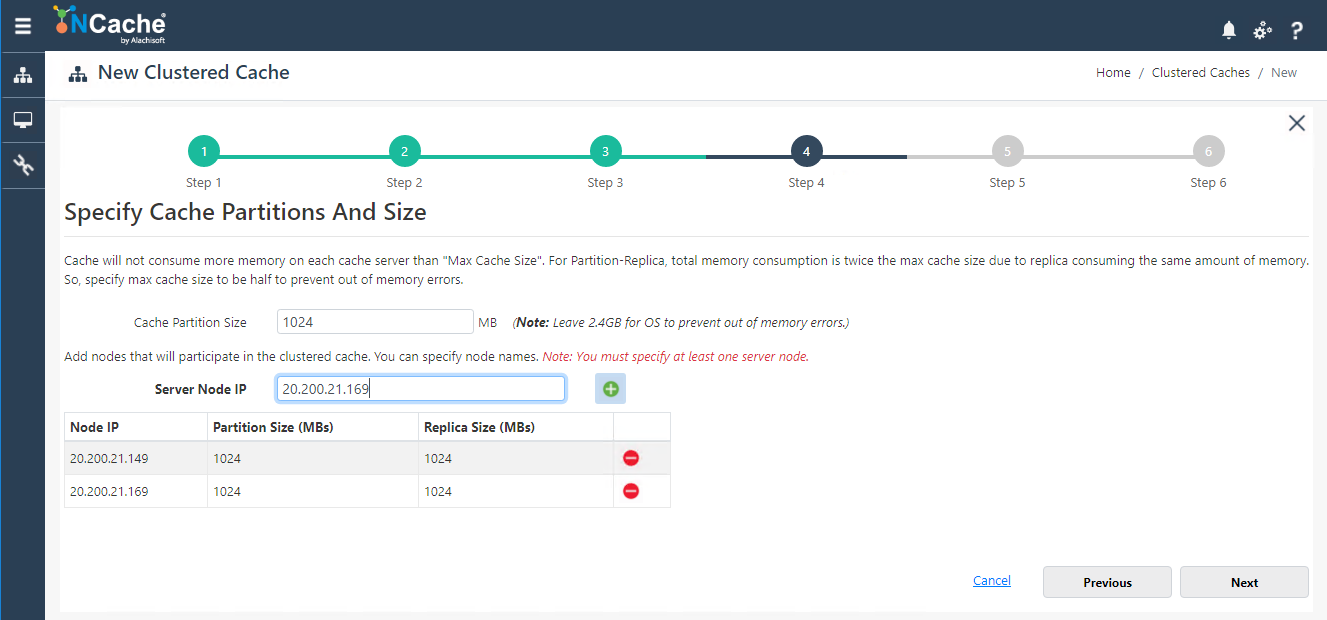Image resolution: width=1327 pixels, height=620 pixels.
Task: Click the Node IP column header
Action: [x=136, y=427]
